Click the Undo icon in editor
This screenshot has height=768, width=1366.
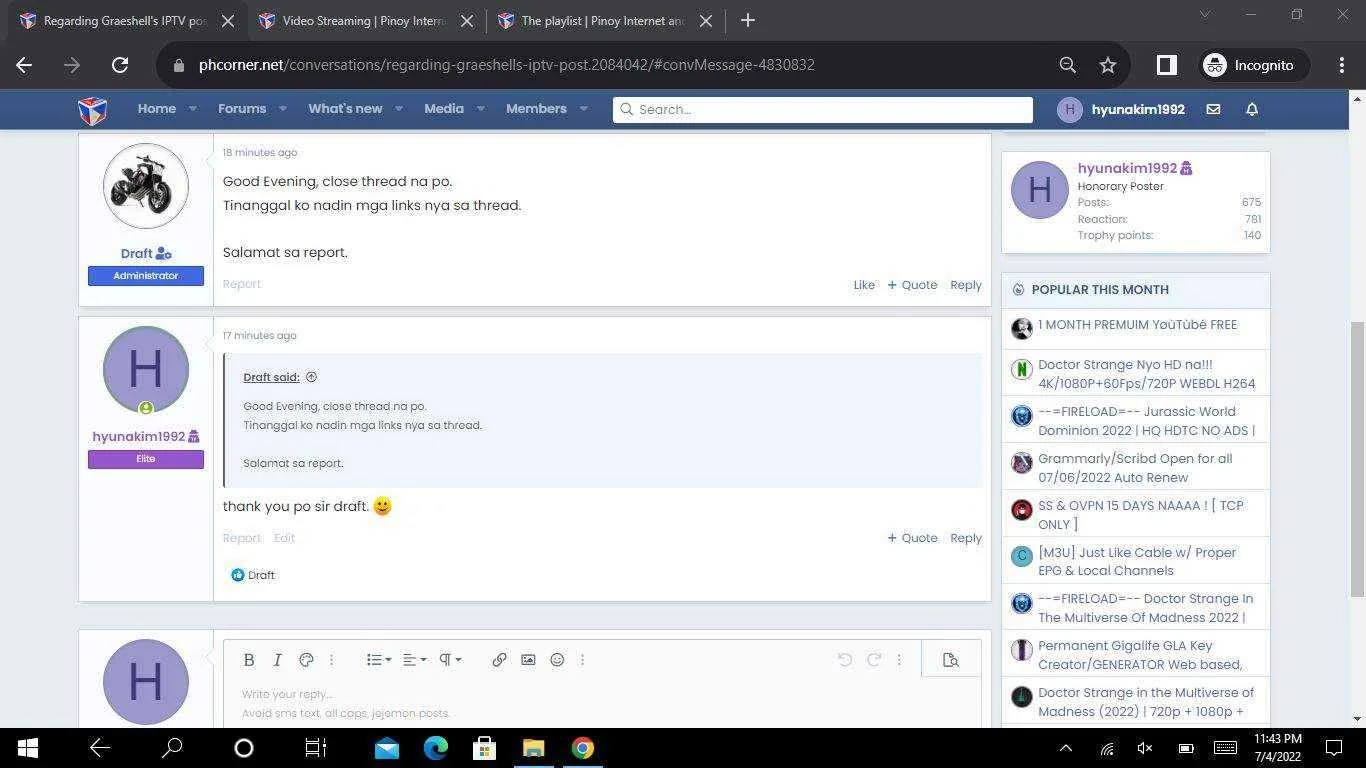(x=845, y=660)
